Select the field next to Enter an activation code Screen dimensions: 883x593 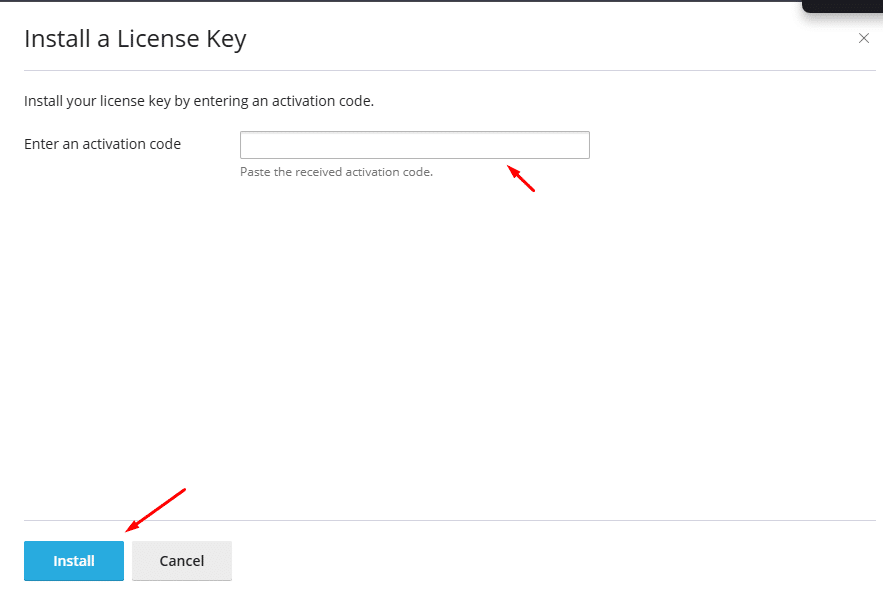coord(414,144)
